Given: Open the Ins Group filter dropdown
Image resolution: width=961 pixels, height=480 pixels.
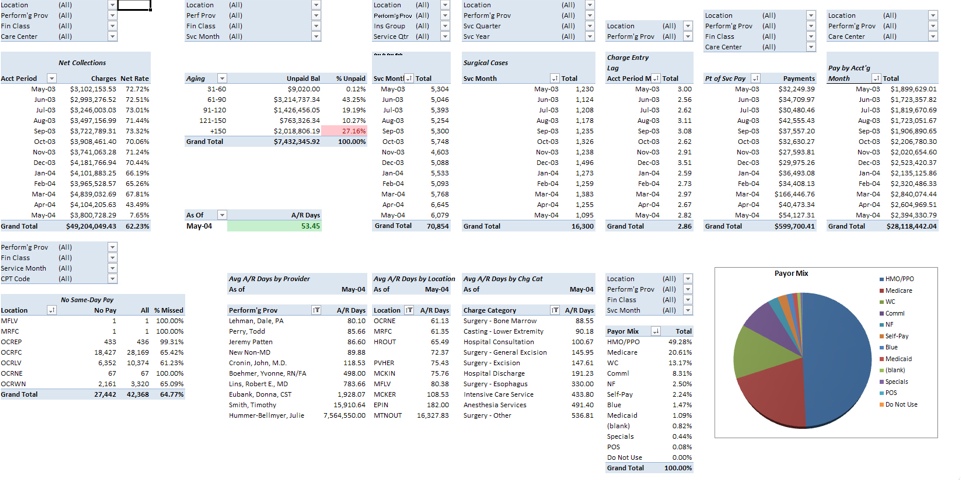Looking at the screenshot, I should pyautogui.click(x=446, y=26).
